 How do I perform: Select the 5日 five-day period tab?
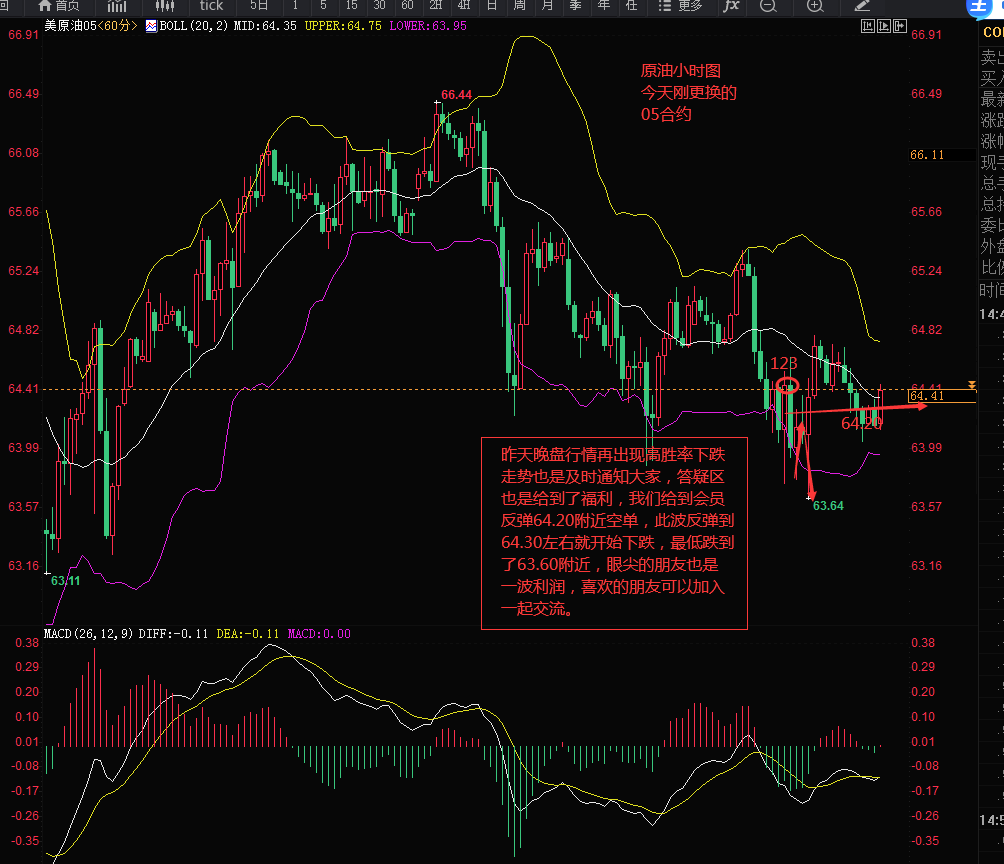pyautogui.click(x=259, y=6)
